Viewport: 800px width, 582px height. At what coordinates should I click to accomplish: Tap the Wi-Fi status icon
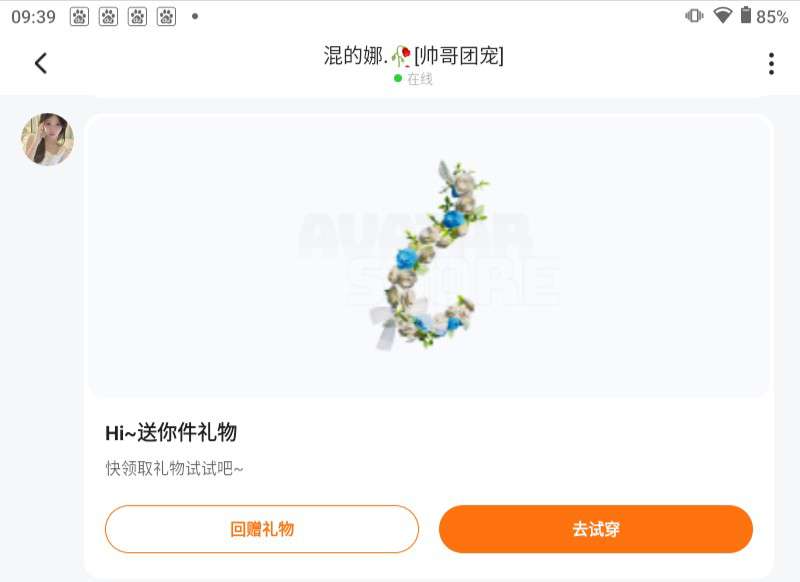coord(722,16)
